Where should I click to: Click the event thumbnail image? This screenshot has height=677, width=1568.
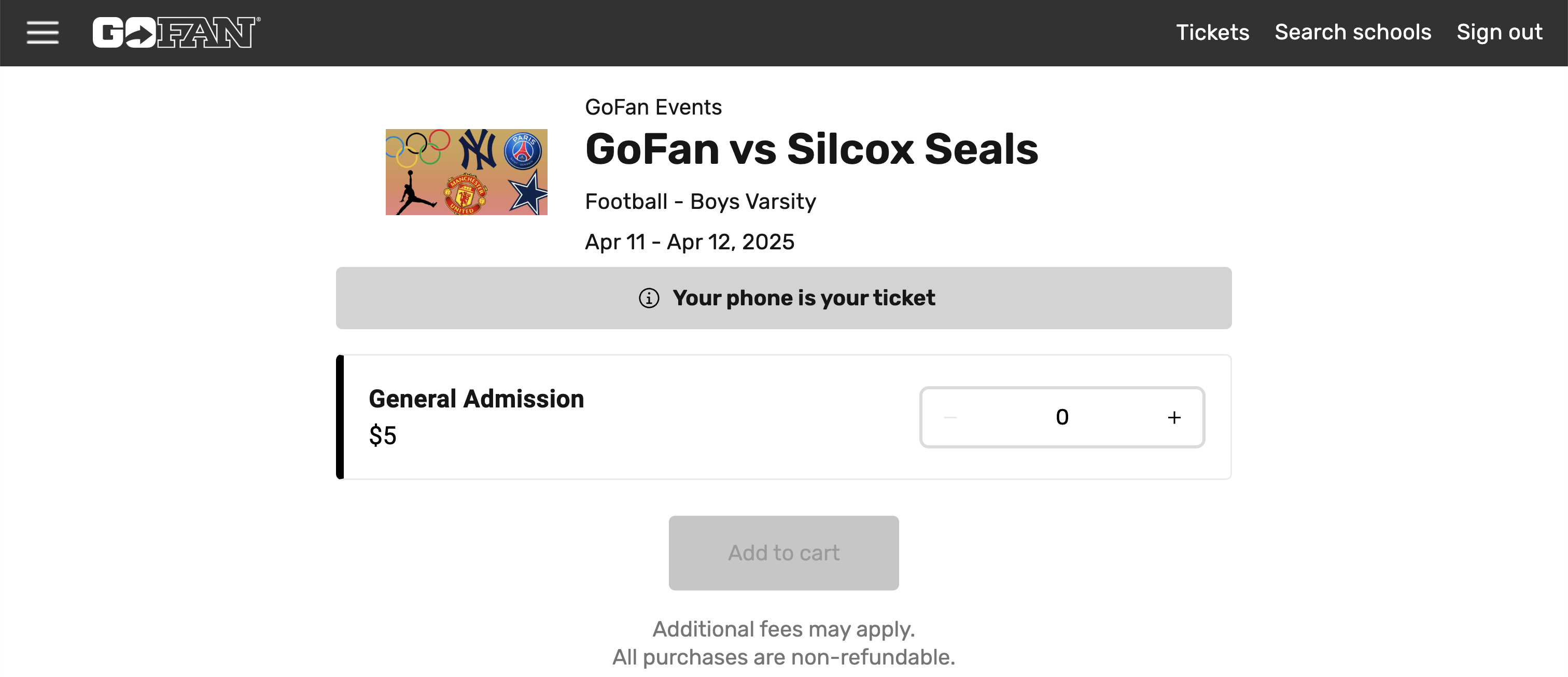pyautogui.click(x=468, y=171)
